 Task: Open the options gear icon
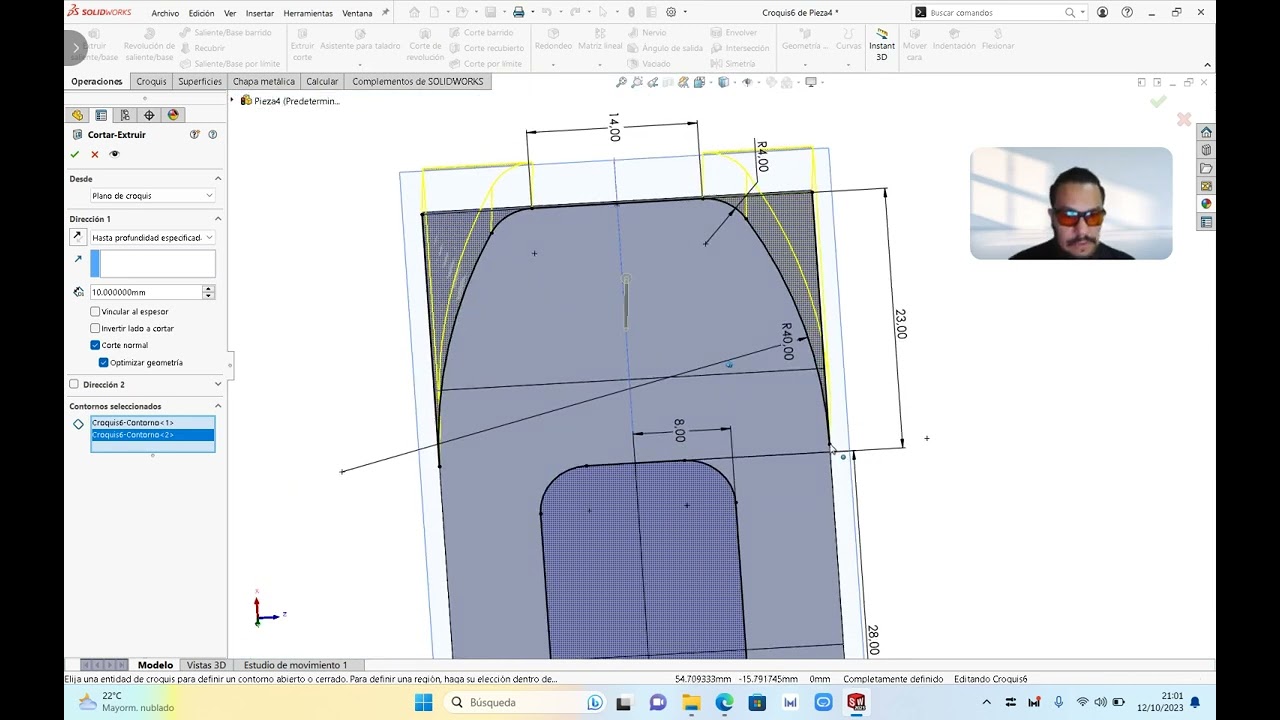pyautogui.click(x=671, y=12)
